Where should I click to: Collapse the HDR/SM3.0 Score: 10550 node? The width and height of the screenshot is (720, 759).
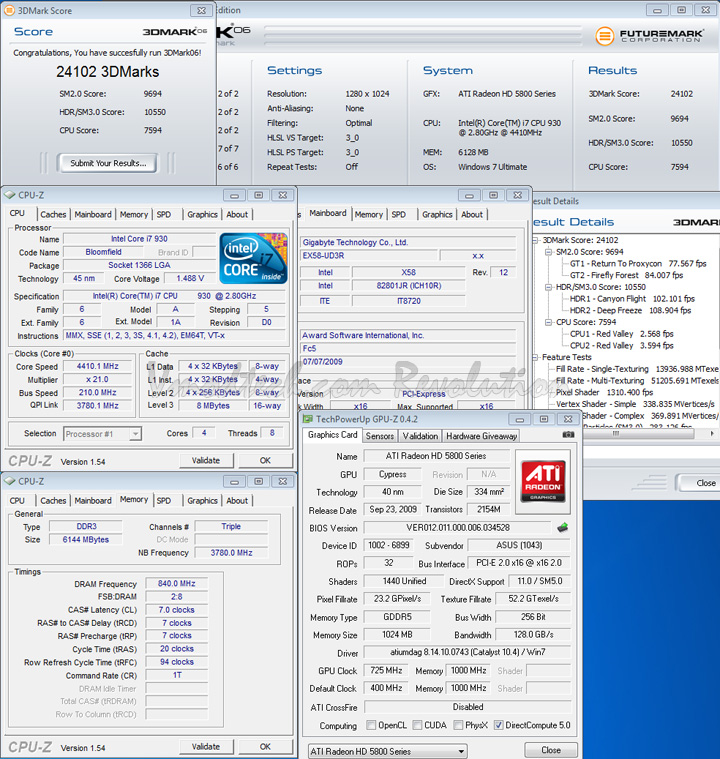click(549, 287)
